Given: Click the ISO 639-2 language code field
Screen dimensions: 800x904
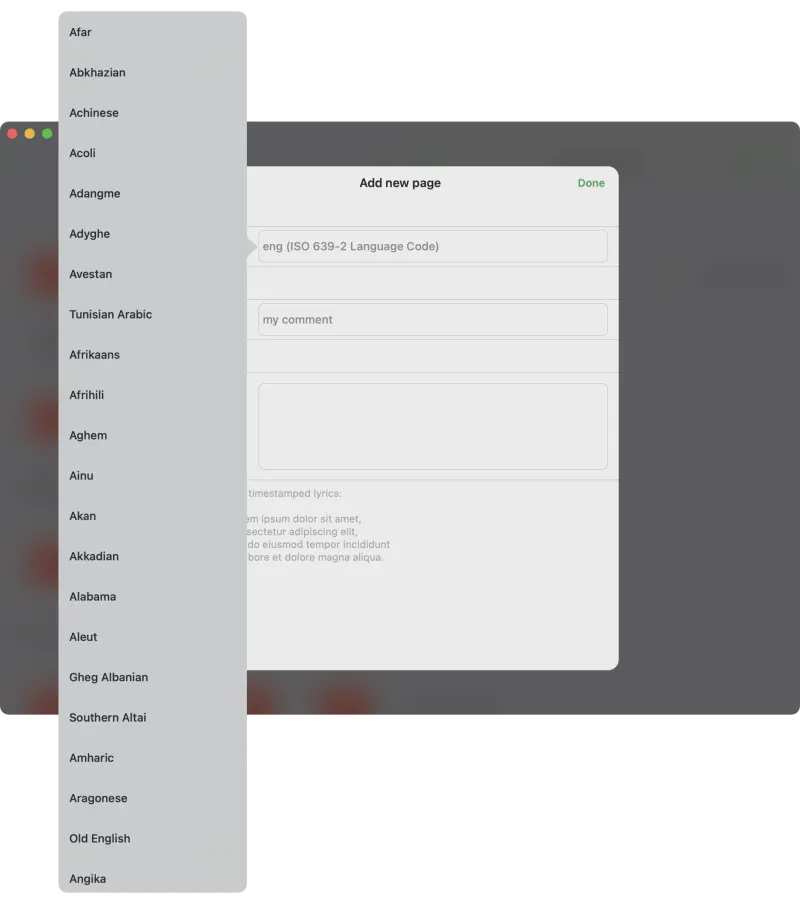Looking at the screenshot, I should coord(432,247).
